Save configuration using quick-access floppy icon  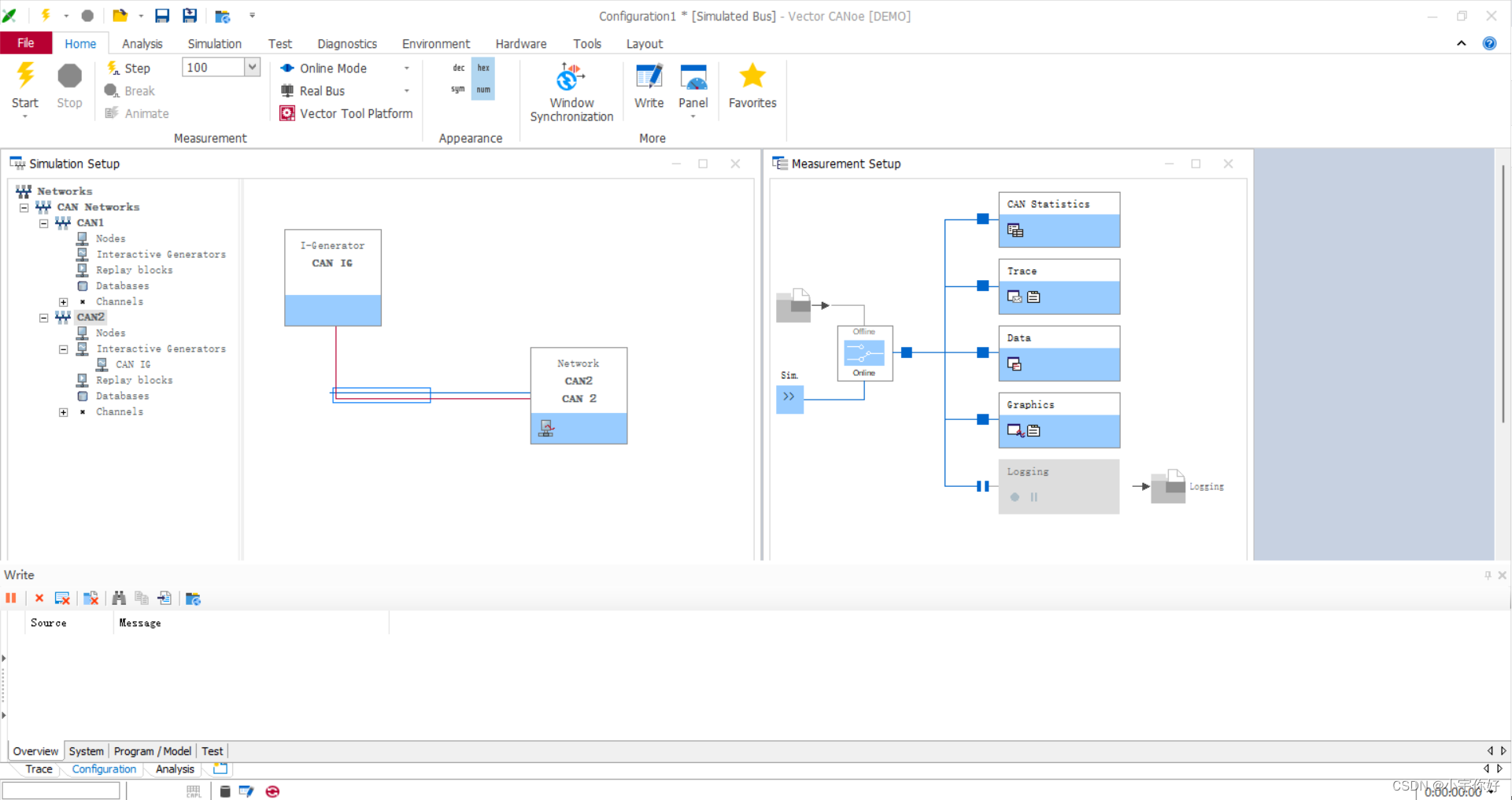tap(162, 16)
